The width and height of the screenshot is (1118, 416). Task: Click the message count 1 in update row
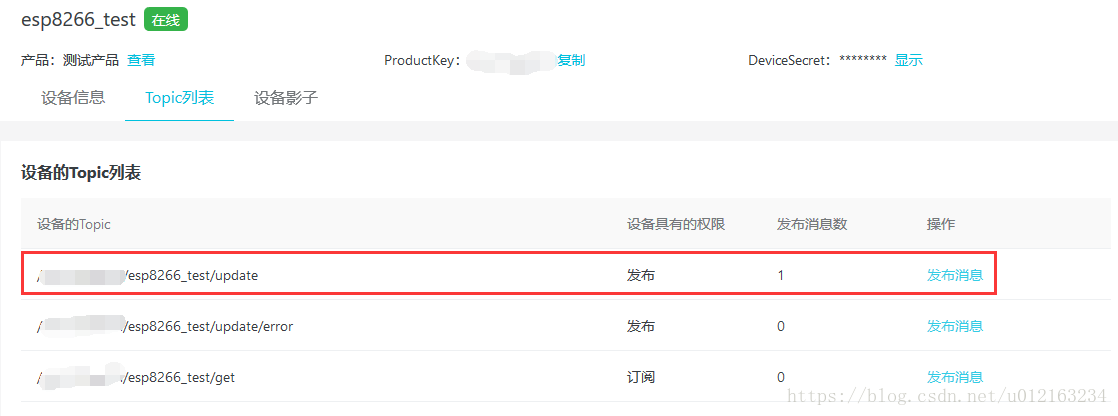[x=781, y=275]
